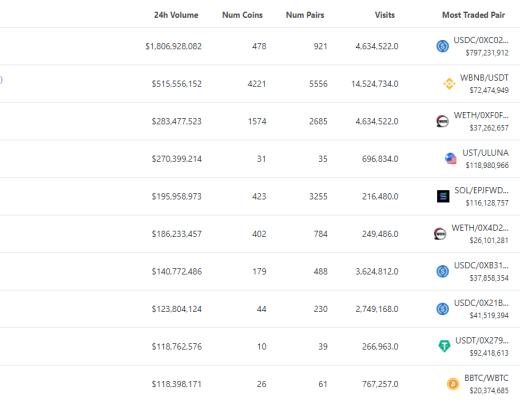Click the UST flag icon beside UST/ULUNA
The width and height of the screenshot is (520, 400).
[451, 159]
